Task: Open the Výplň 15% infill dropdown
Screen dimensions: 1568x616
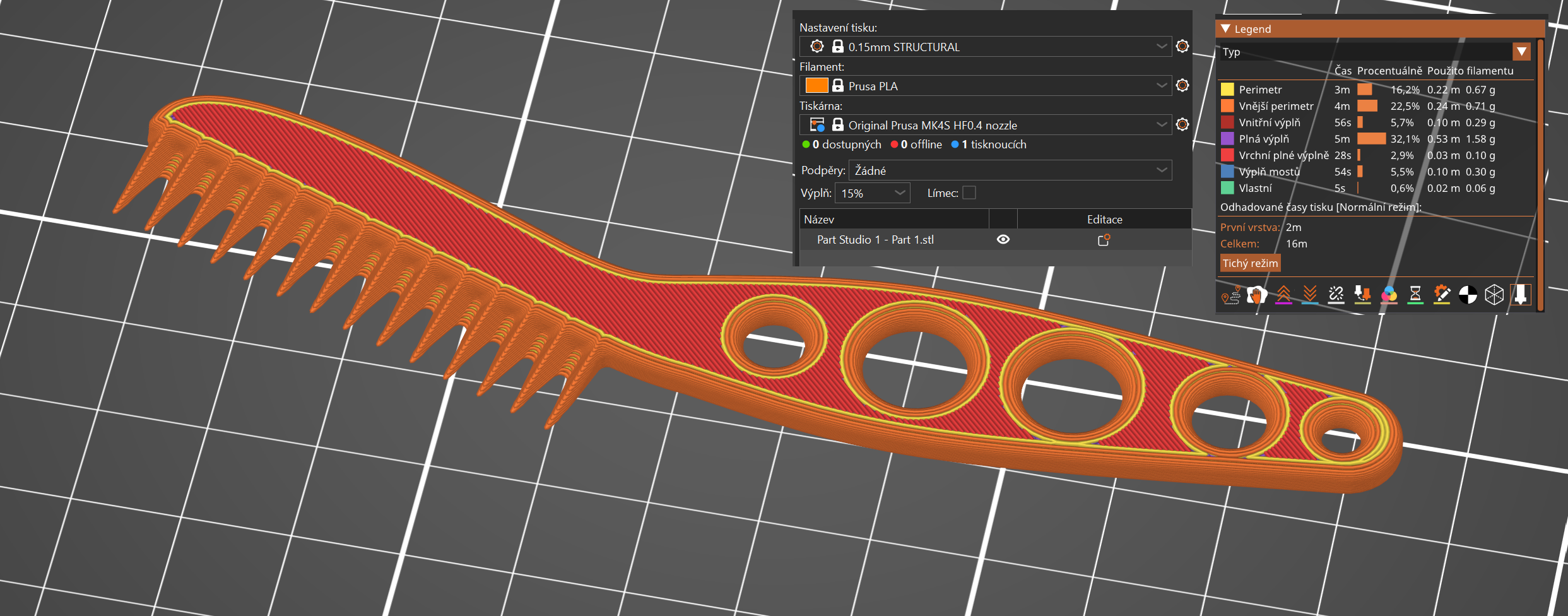Action: (872, 193)
